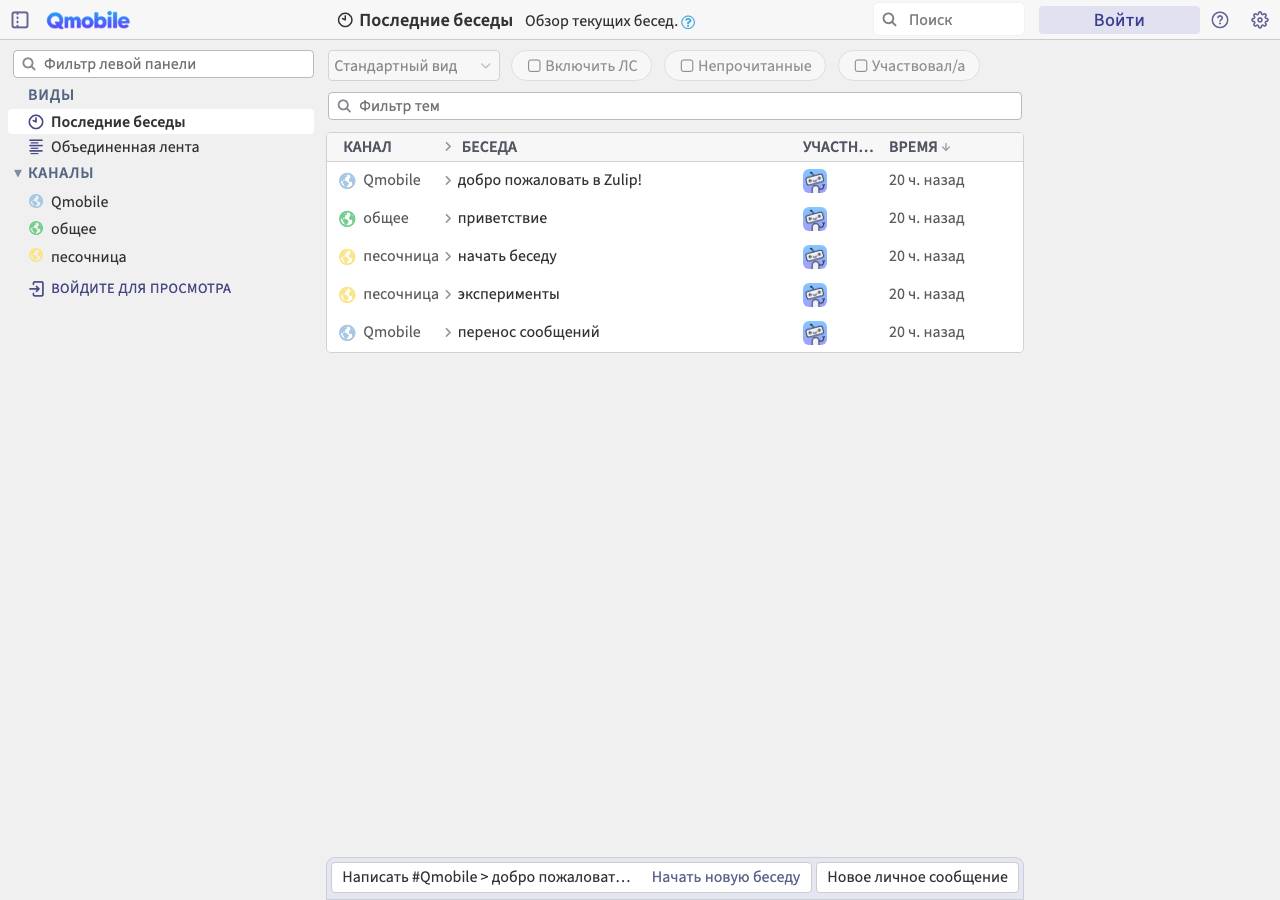The width and height of the screenshot is (1280, 900).
Task: Click the Войти login button
Action: [1119, 20]
